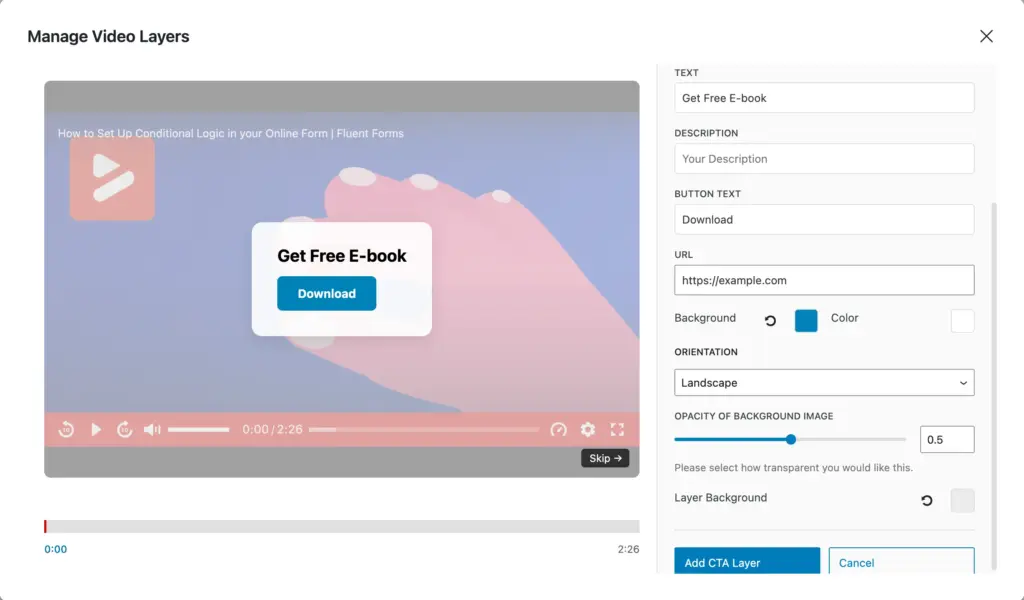The height and width of the screenshot is (600, 1024).
Task: Open the Orientation dropdown
Action: click(x=824, y=382)
